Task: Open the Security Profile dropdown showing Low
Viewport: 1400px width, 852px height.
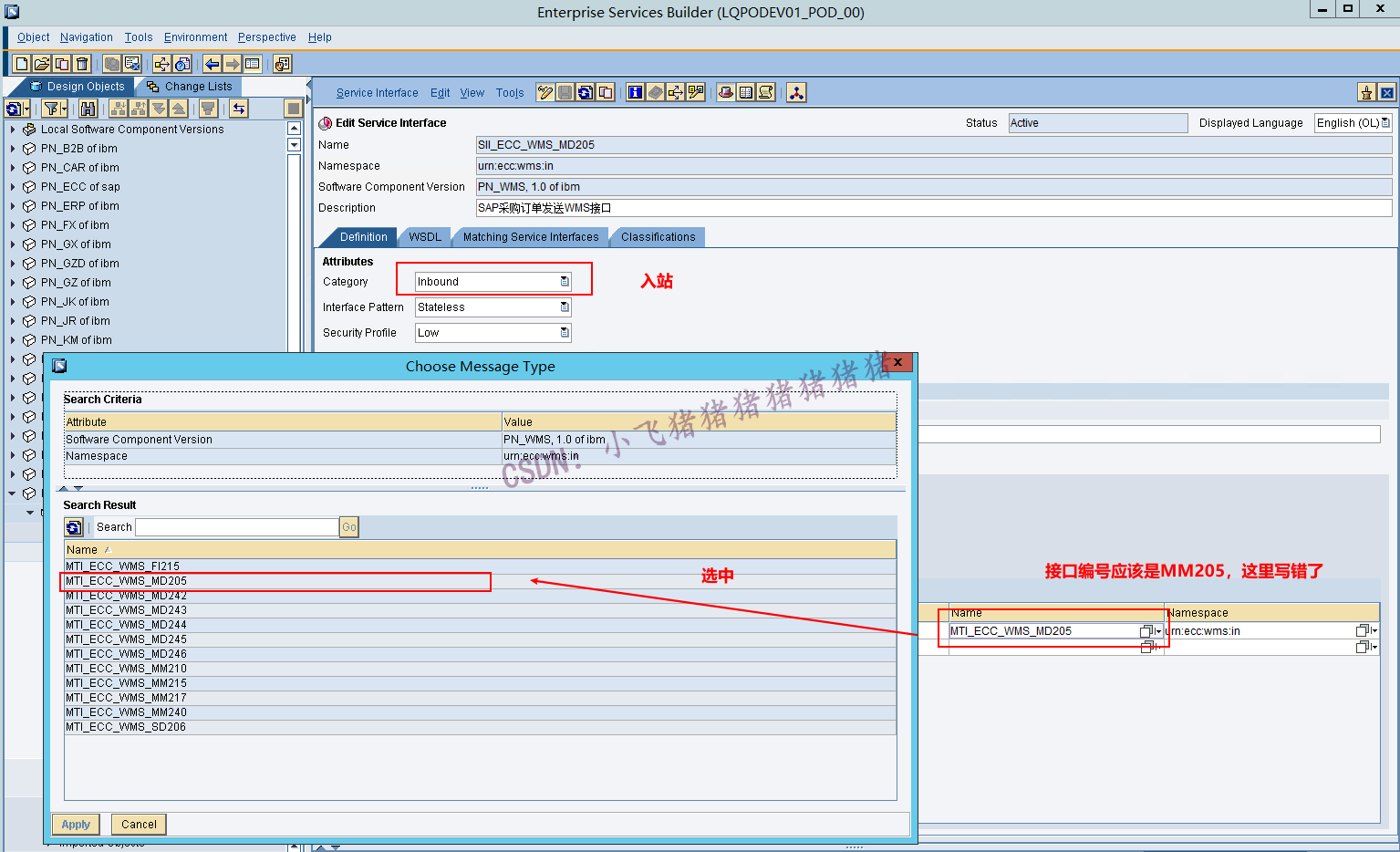Action: tap(564, 332)
